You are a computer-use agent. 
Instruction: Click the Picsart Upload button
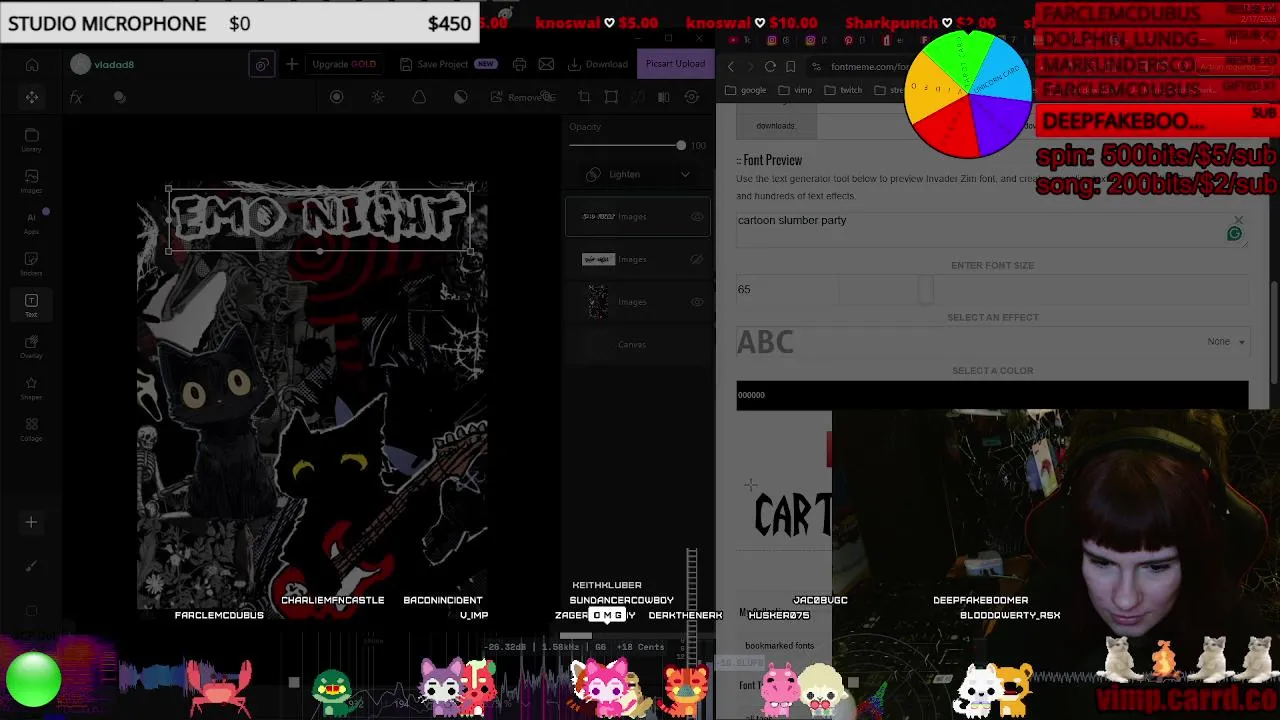point(675,64)
